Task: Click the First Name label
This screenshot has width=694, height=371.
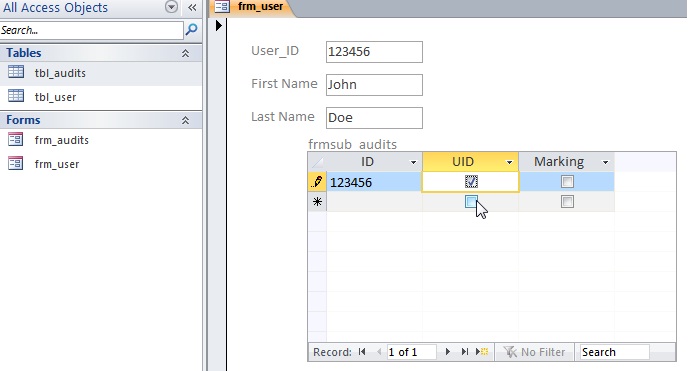Action: [284, 84]
